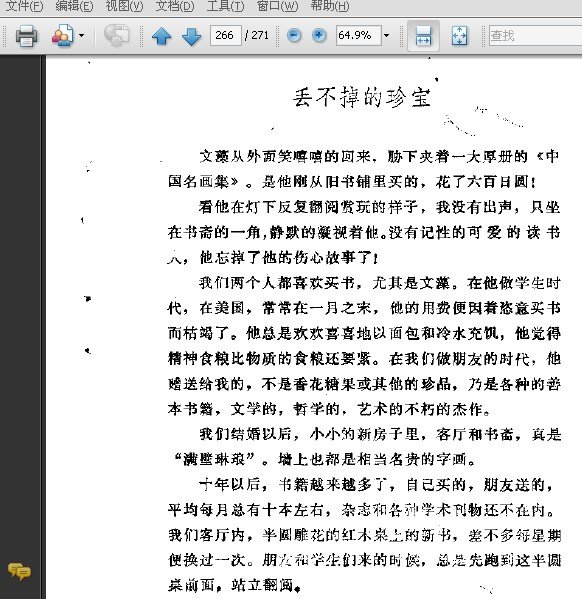Click the zoom percentage field 64.9%
The image size is (582, 599).
(x=358, y=36)
